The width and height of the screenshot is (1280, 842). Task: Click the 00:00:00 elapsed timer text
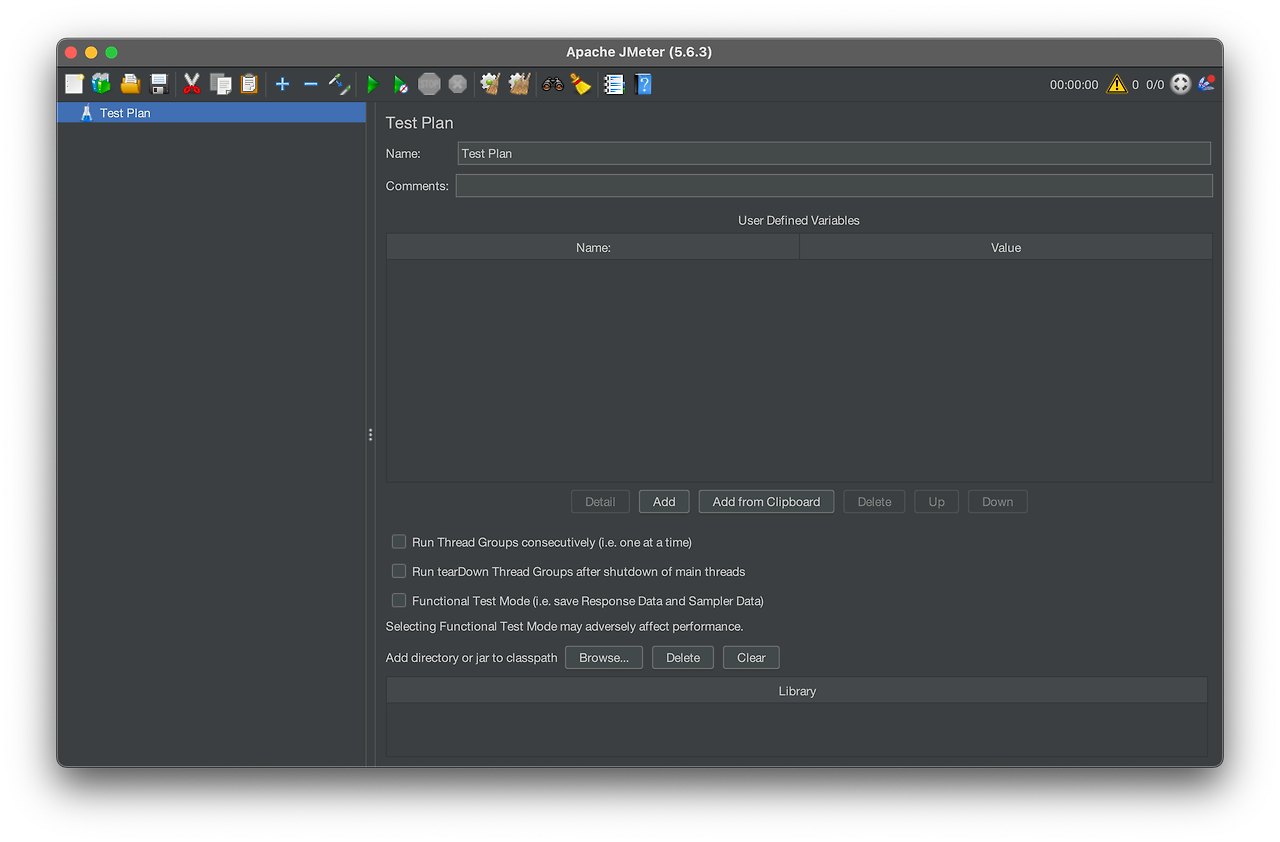[x=1074, y=85]
